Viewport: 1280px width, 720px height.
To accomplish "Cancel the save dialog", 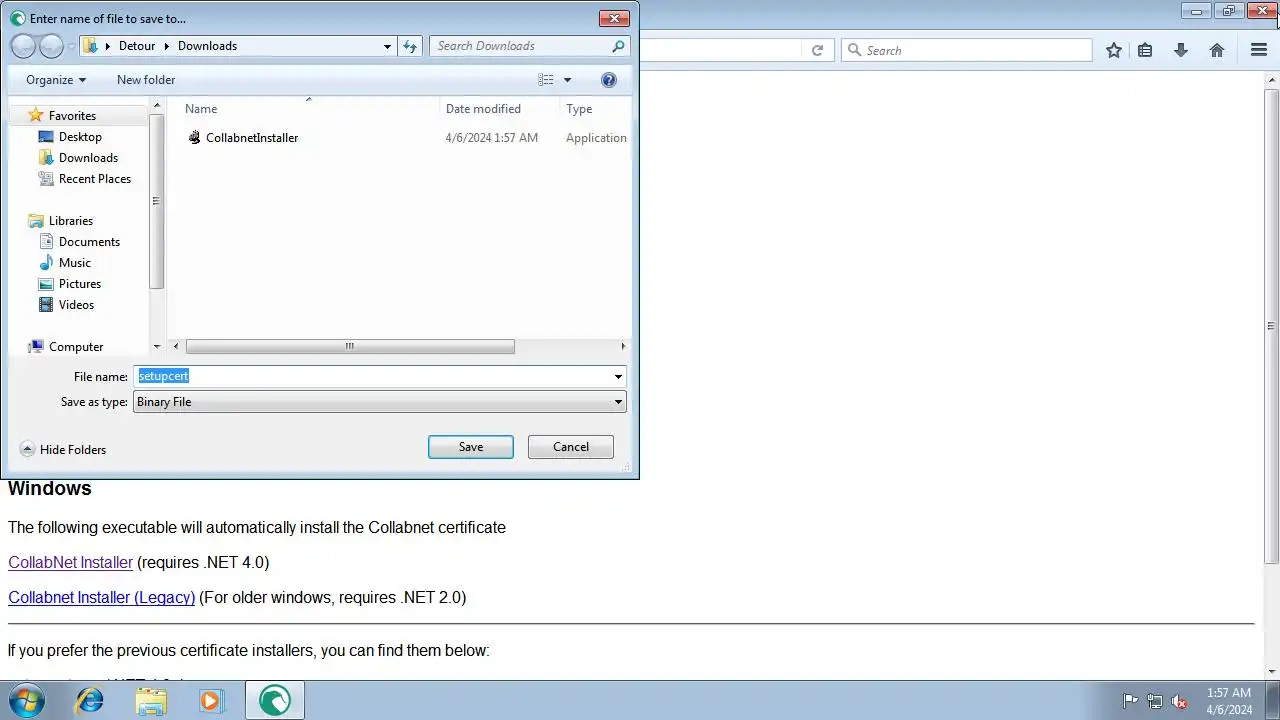I will pyautogui.click(x=571, y=447).
